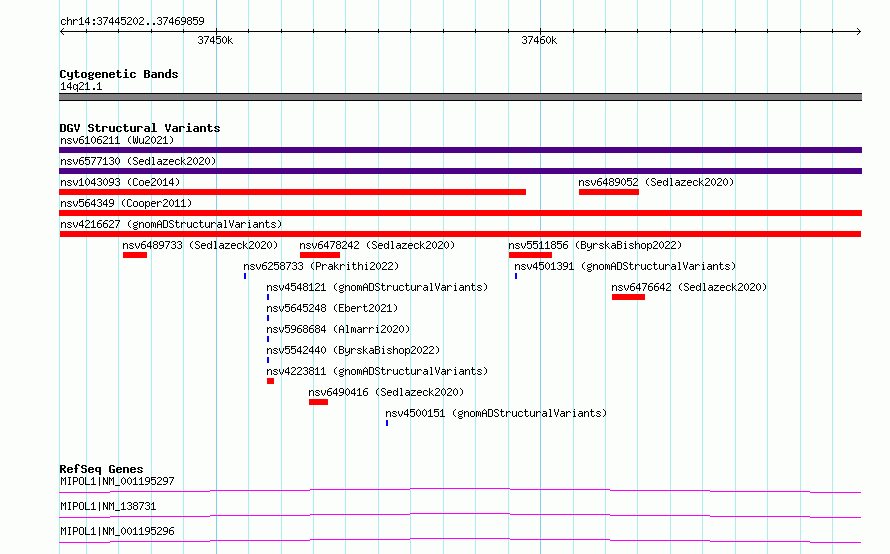
Task: Click the nsv6106211 (Wu2021) variant bar
Action: click(460, 150)
